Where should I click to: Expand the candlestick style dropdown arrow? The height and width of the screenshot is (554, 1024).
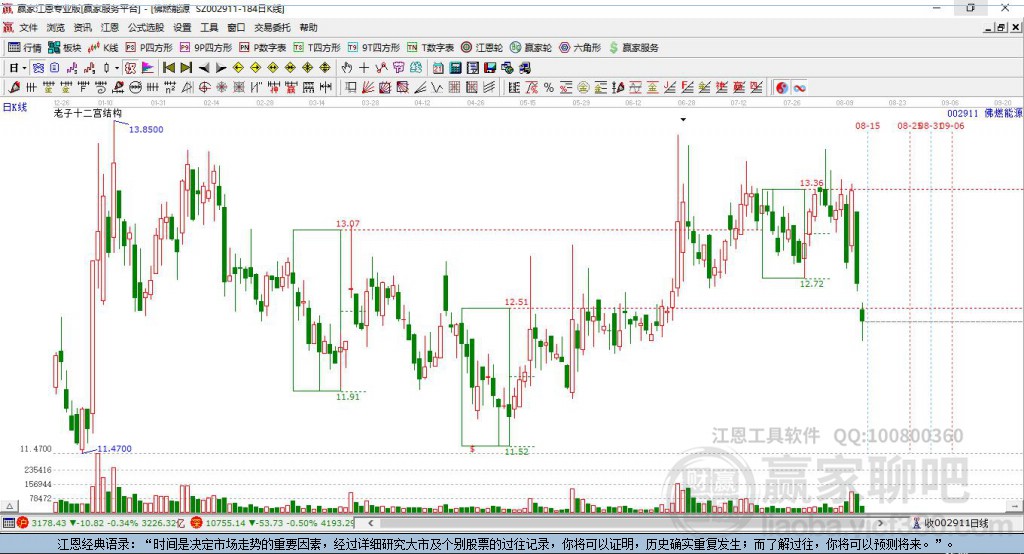coord(117,68)
